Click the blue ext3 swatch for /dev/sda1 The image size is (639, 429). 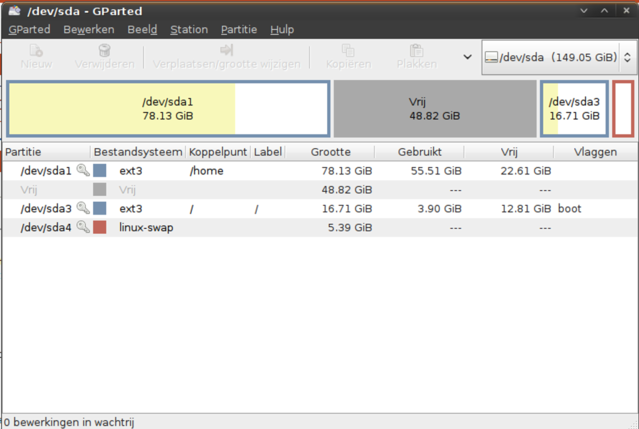(100, 171)
